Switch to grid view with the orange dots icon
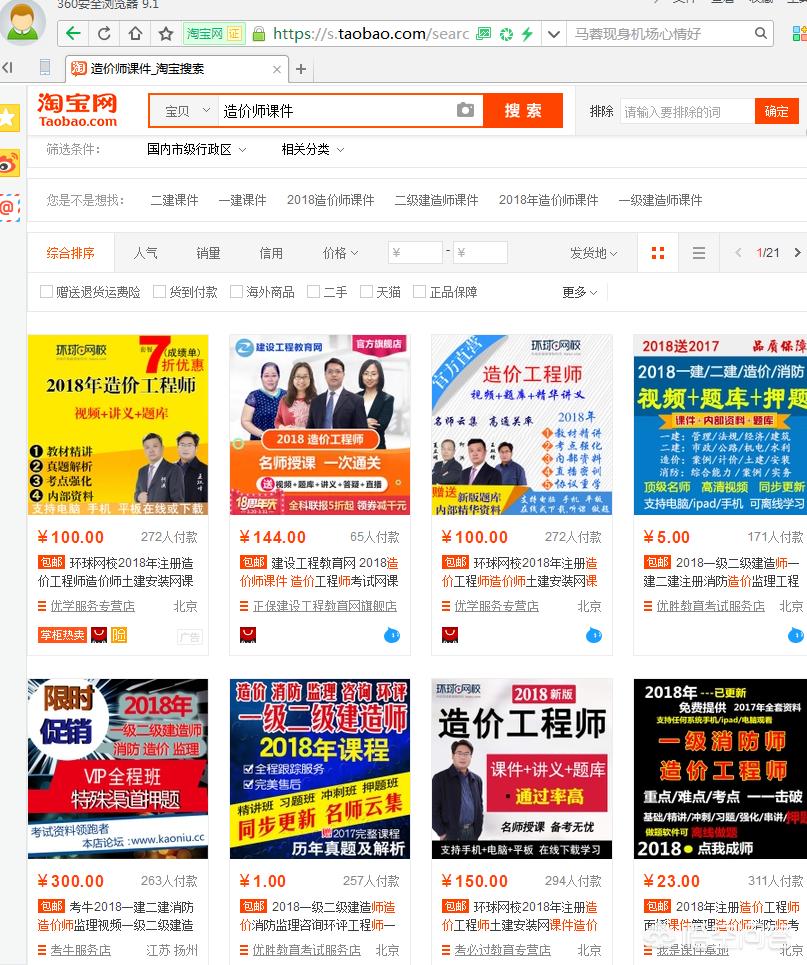 click(x=657, y=252)
